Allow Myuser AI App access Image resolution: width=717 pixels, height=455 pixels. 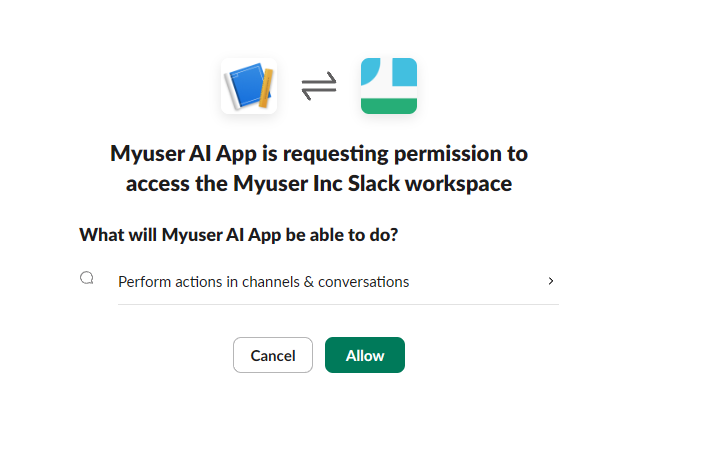pos(365,355)
